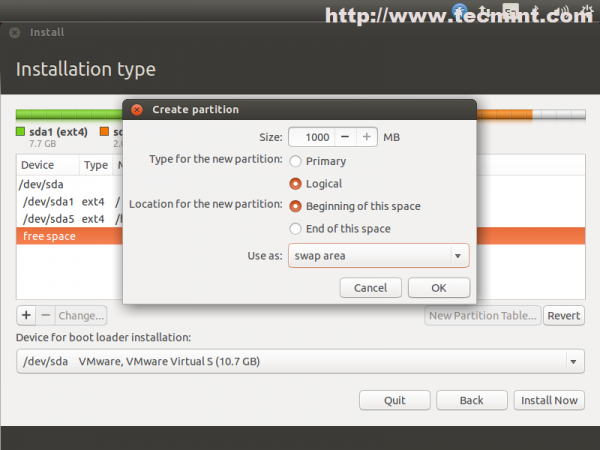600x450 pixels.
Task: Select the free space row
Action: click(x=301, y=236)
